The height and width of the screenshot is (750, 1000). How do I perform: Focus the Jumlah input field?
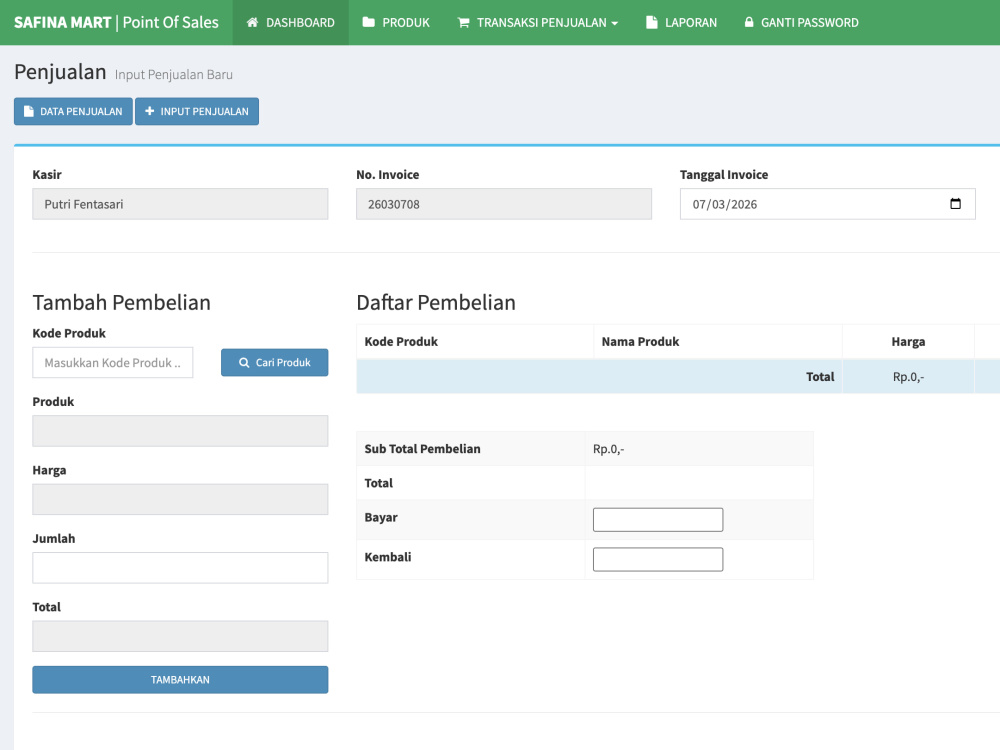click(180, 568)
